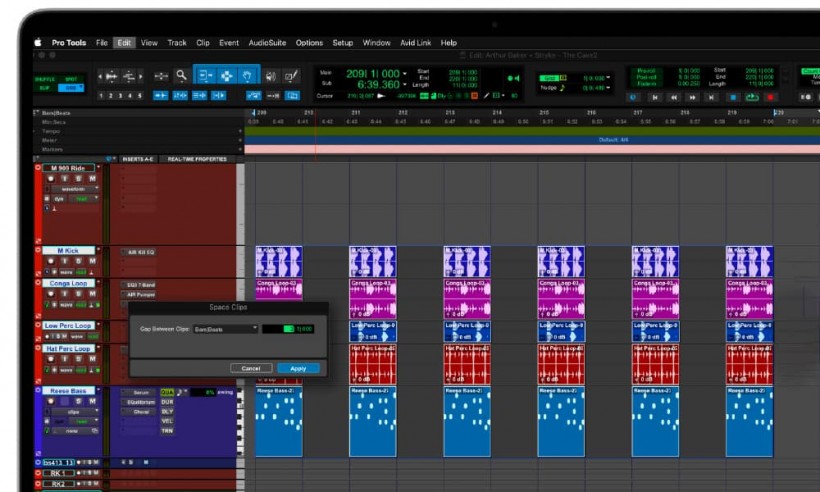
Task: Open the Grid mode dropdown
Action: coord(71,88)
